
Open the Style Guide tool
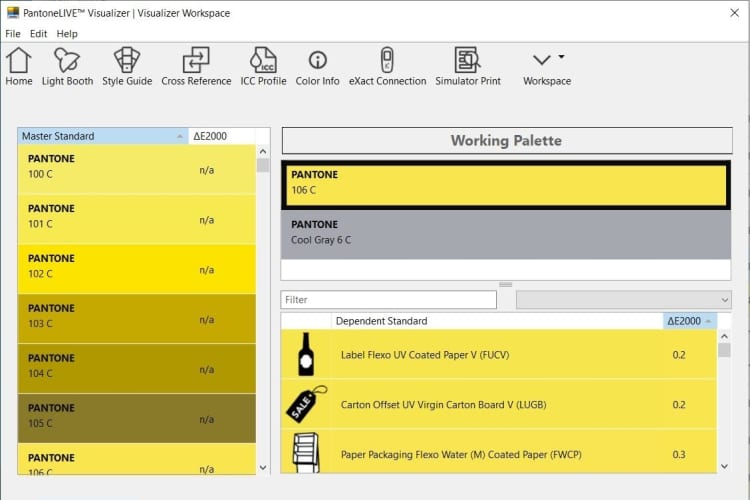[x=127, y=67]
